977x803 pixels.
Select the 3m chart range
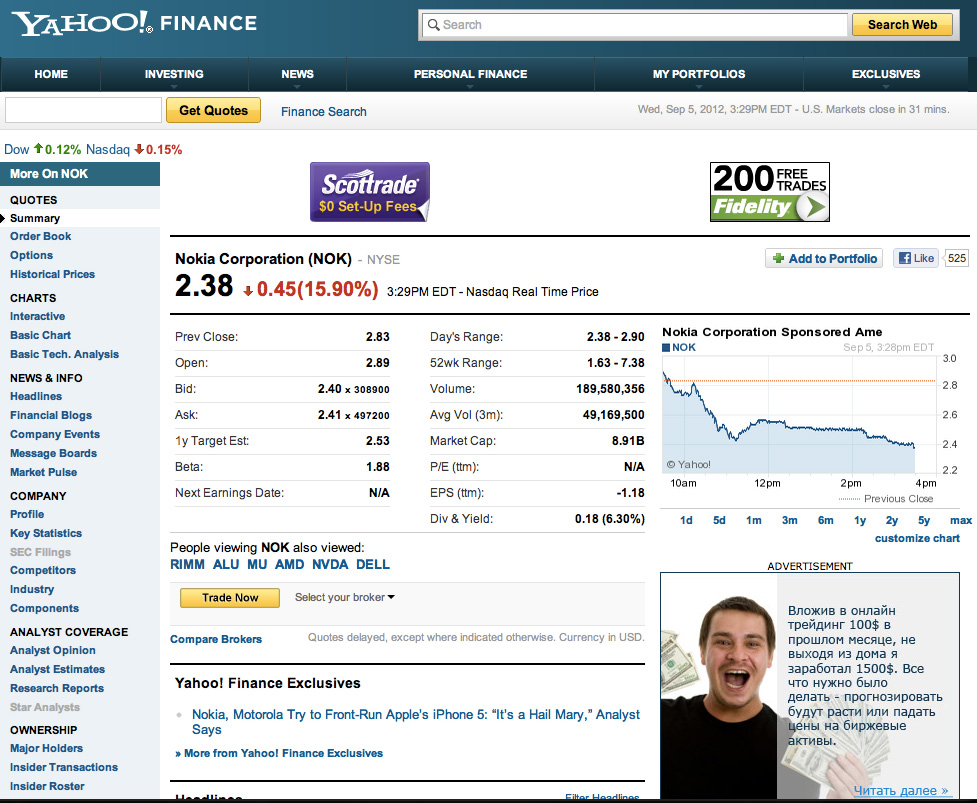(789, 520)
